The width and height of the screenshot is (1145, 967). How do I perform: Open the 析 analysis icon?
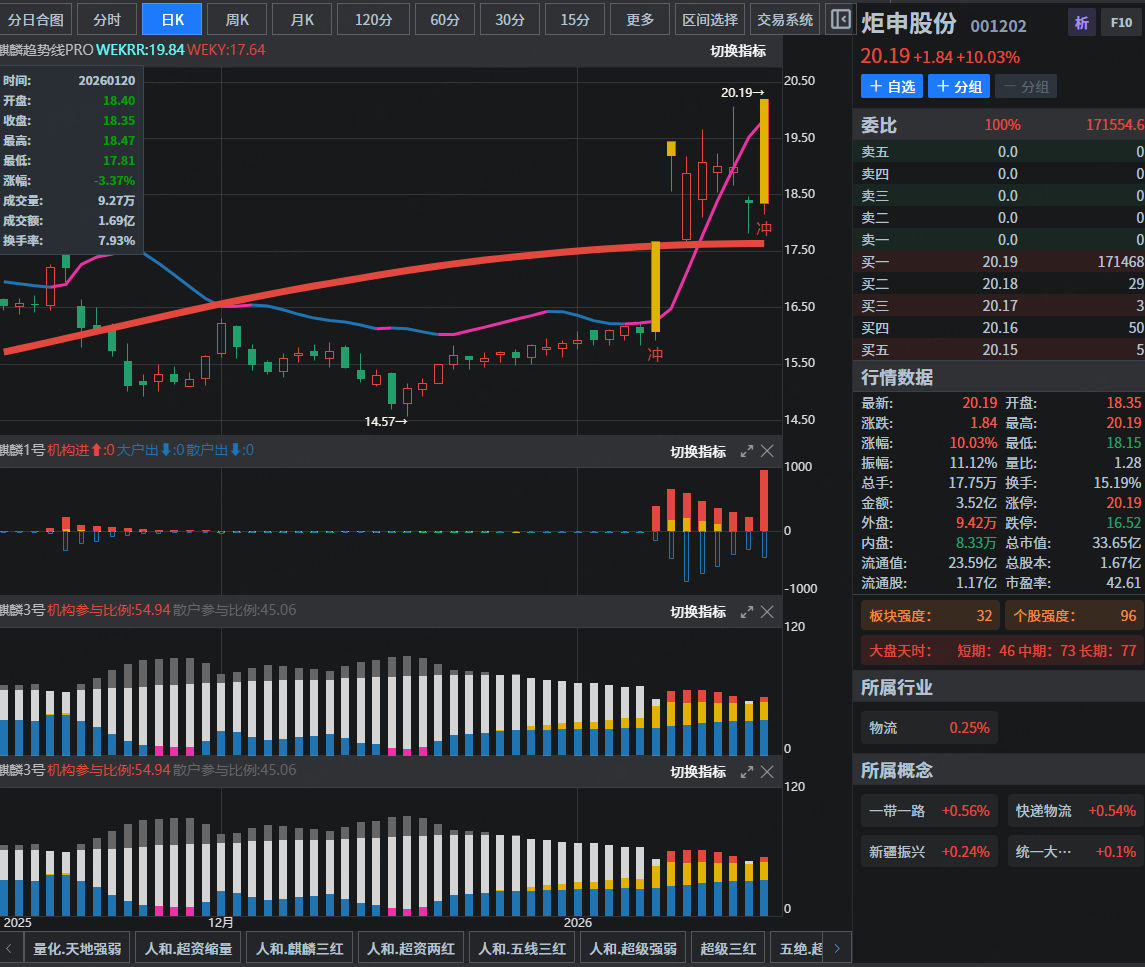pos(1081,23)
